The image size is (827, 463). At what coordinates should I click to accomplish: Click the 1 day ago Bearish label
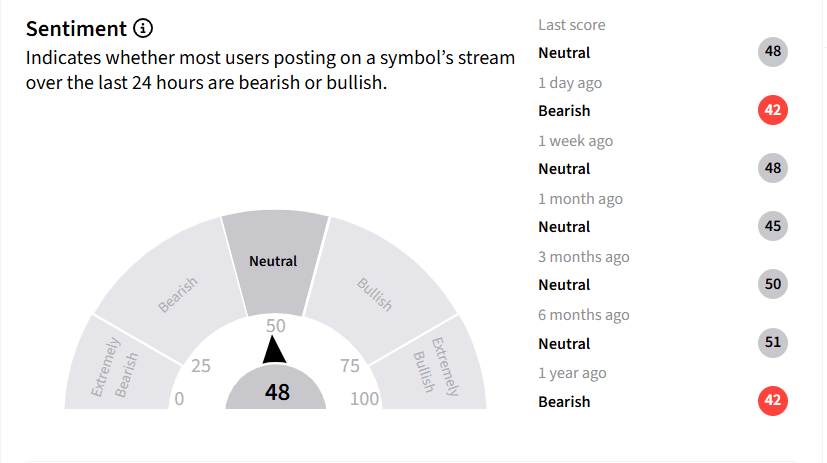point(564,111)
